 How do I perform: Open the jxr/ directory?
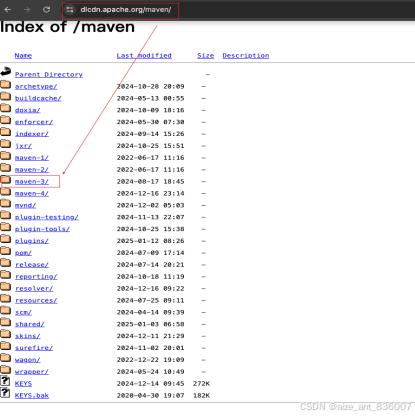pyautogui.click(x=23, y=146)
